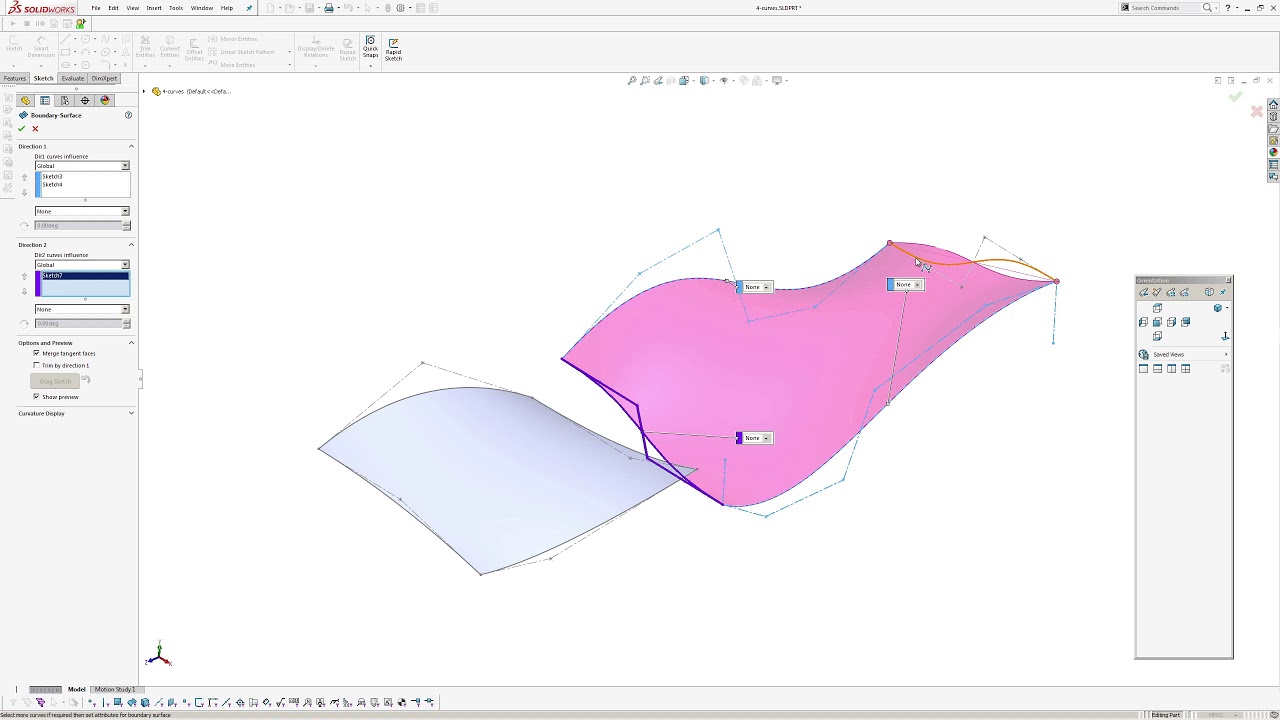Open the File menu
The height and width of the screenshot is (720, 1280).
click(x=96, y=8)
